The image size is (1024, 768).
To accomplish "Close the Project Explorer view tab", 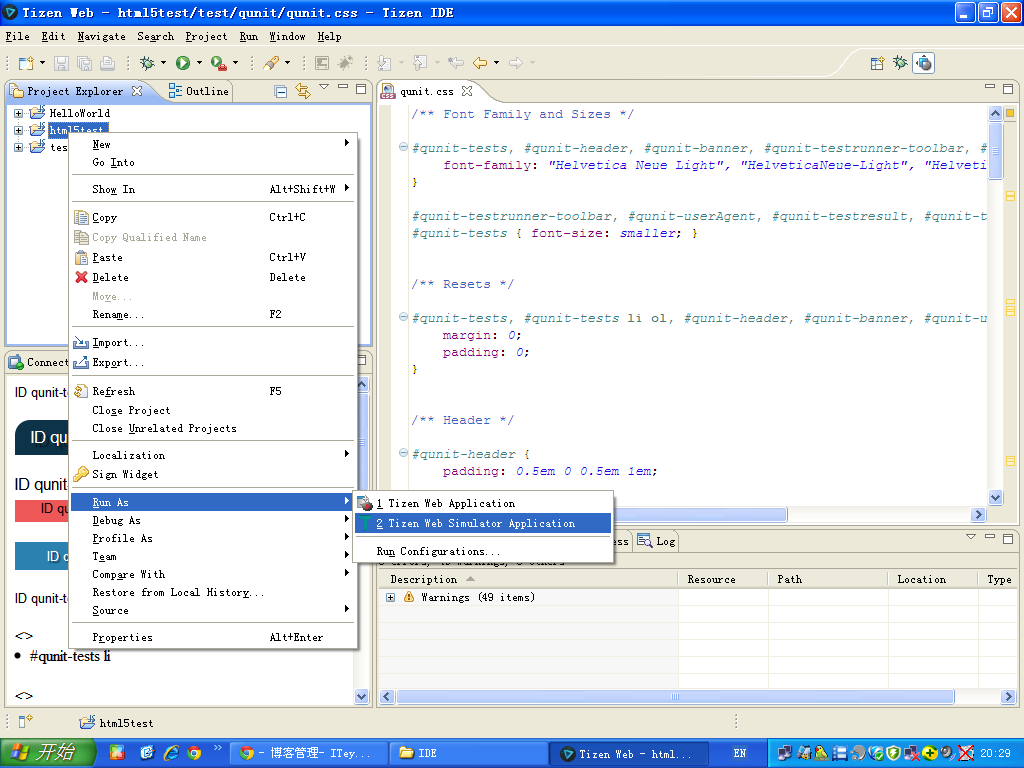I will point(136,91).
